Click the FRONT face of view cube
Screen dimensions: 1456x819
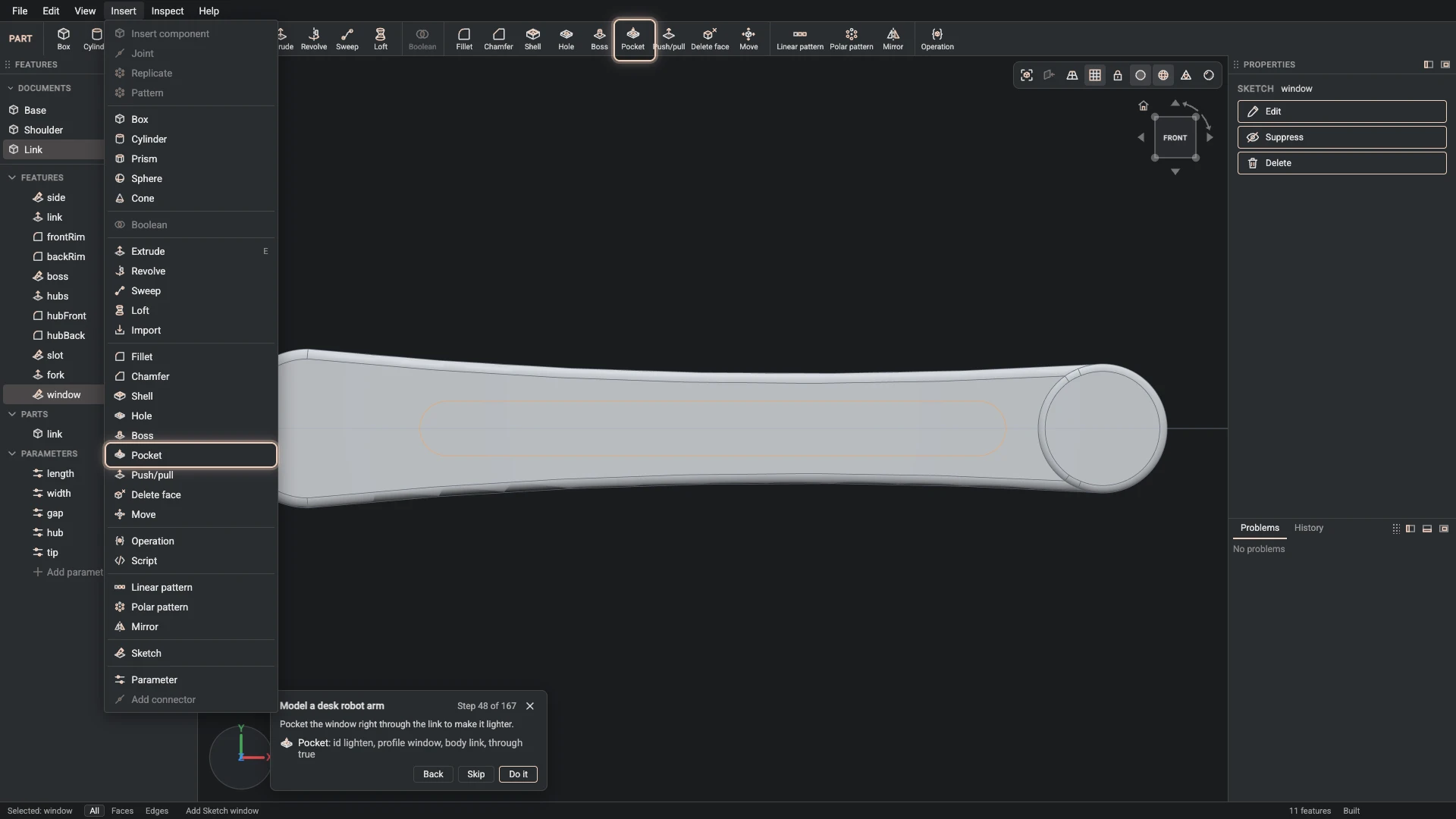pyautogui.click(x=1175, y=137)
